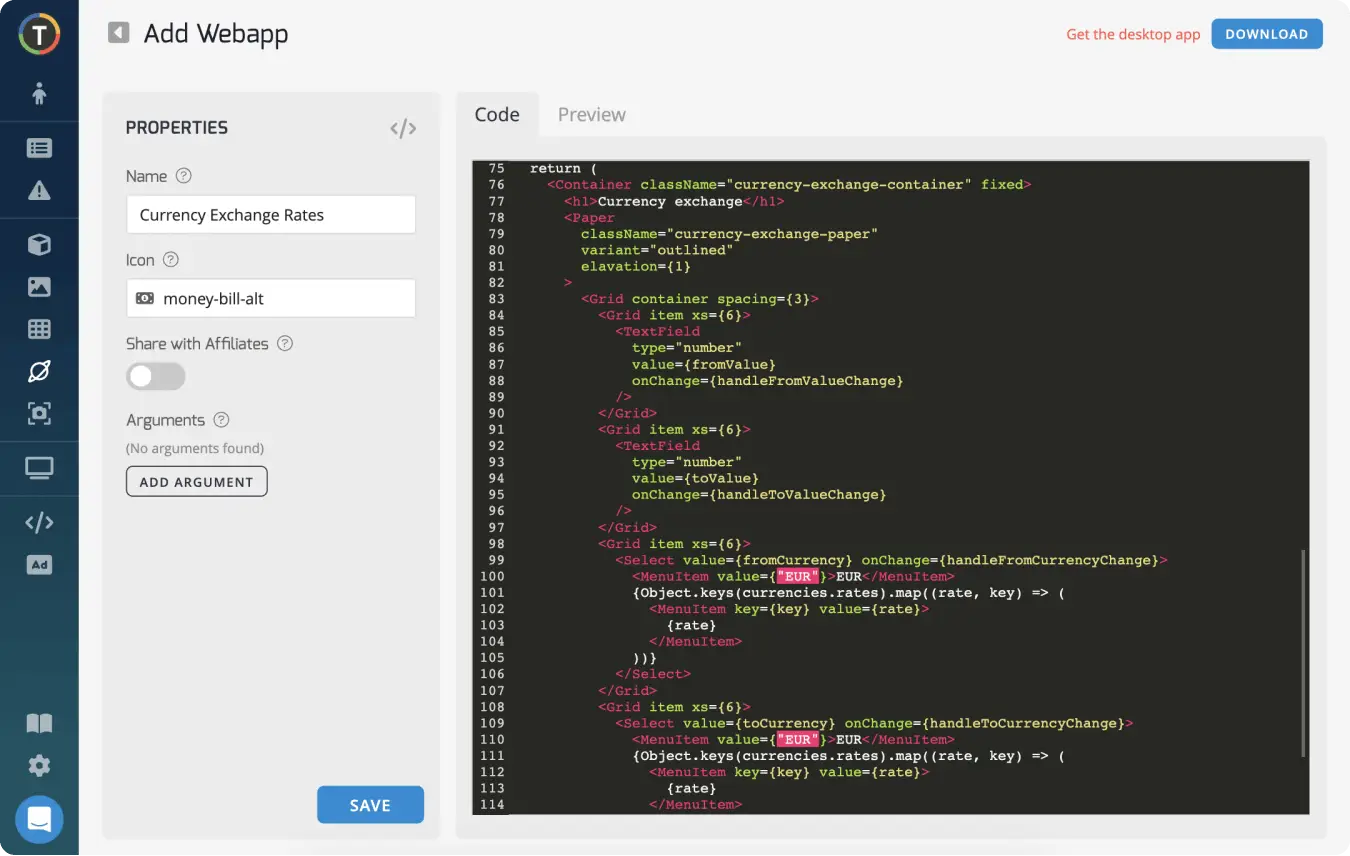Select the image gallery sidebar icon

(39, 287)
